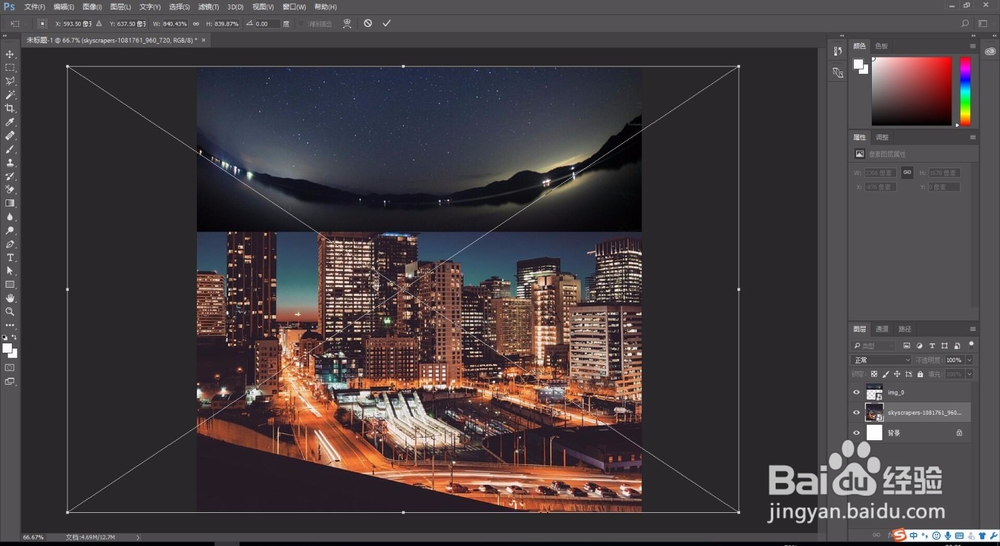The height and width of the screenshot is (546, 1000).
Task: Toggle lock transparent pixels in Layers panel
Action: tap(874, 374)
